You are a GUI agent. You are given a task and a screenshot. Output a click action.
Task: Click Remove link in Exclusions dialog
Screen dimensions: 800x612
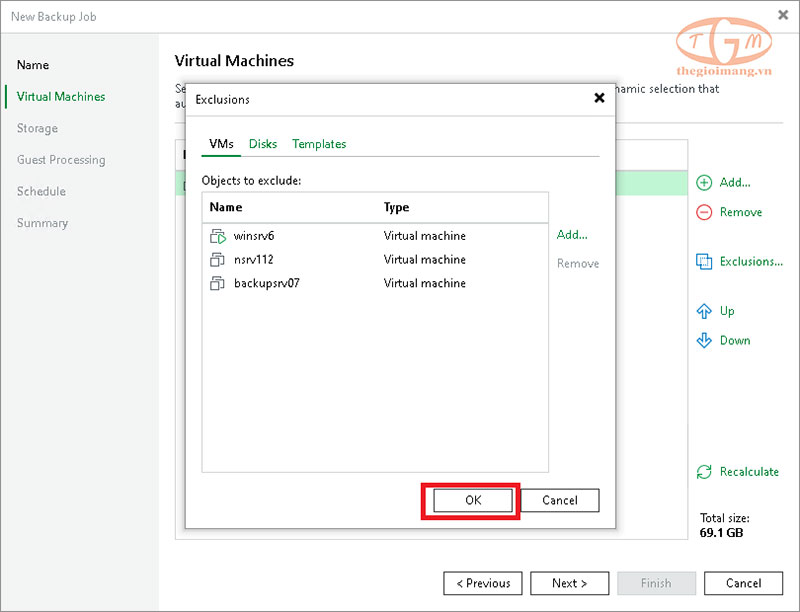(578, 264)
